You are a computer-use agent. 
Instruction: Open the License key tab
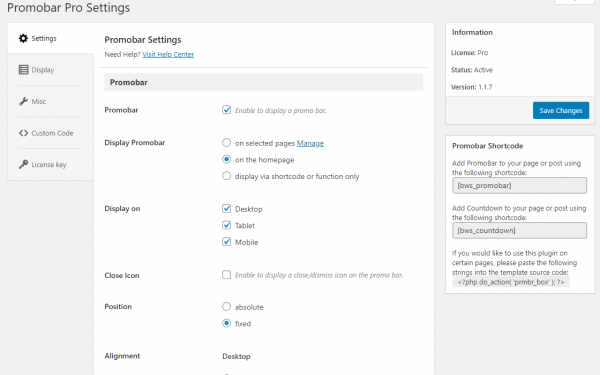coord(51,164)
